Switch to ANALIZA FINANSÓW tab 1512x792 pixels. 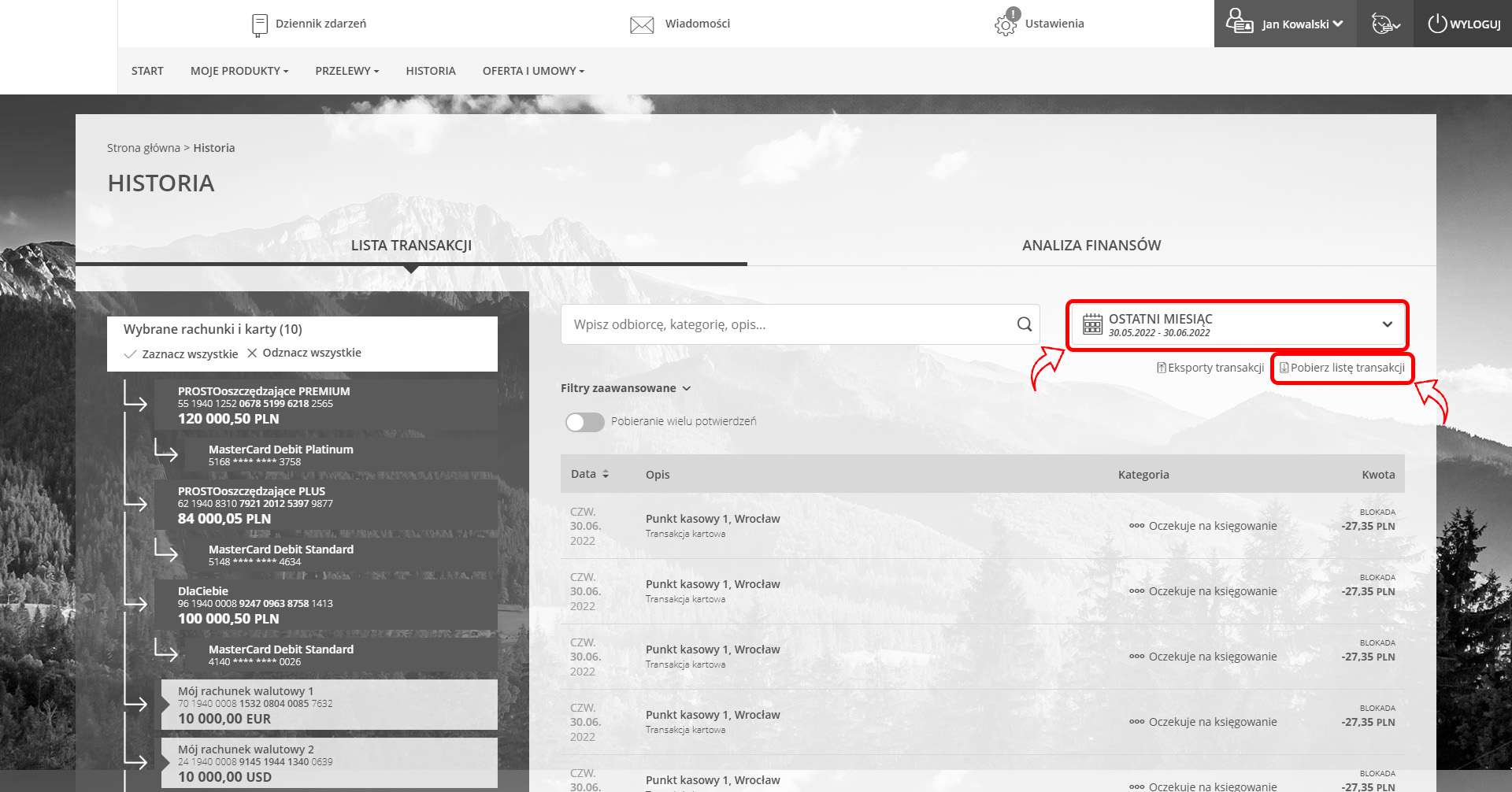point(1091,246)
